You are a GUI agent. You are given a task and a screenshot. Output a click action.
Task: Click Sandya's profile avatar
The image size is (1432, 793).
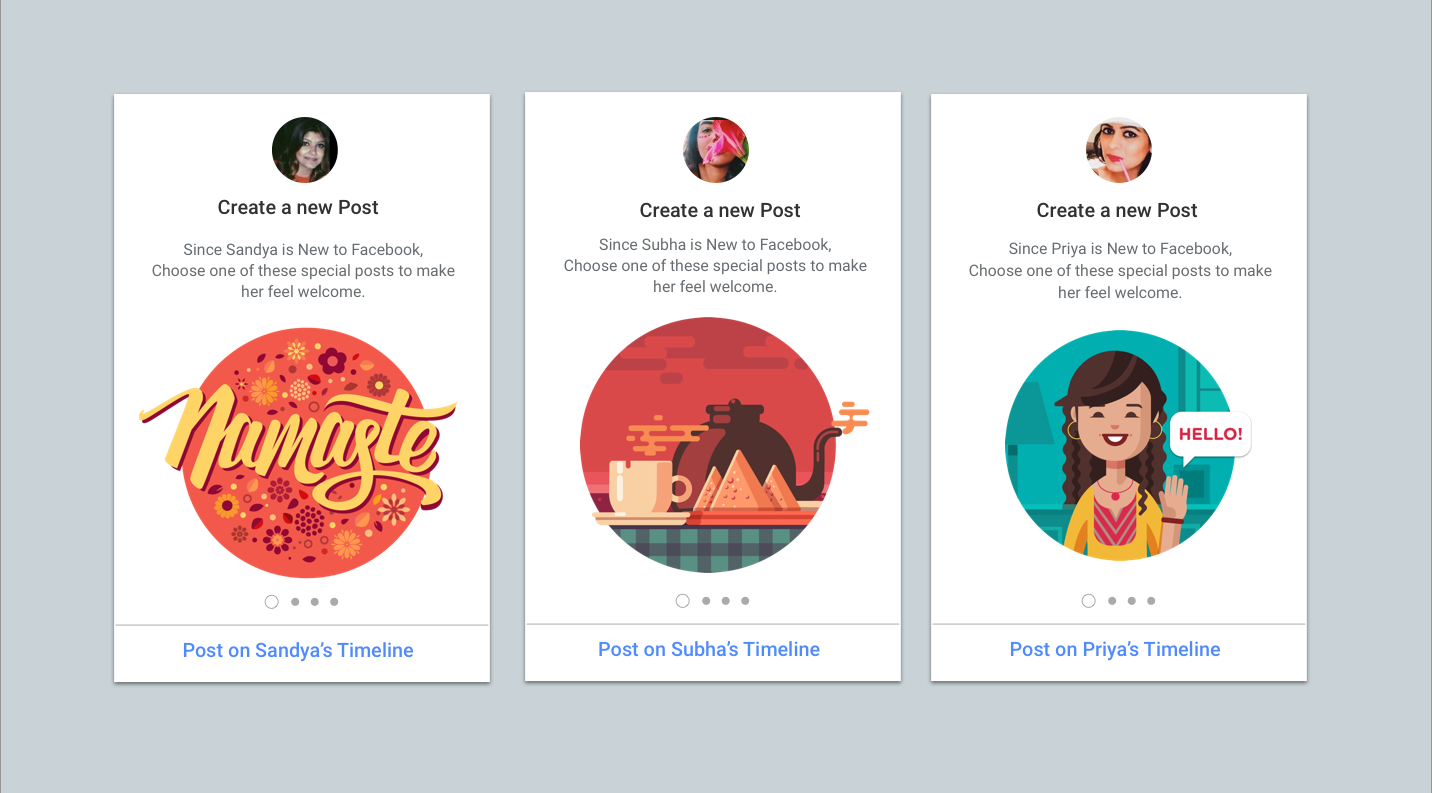pos(305,150)
